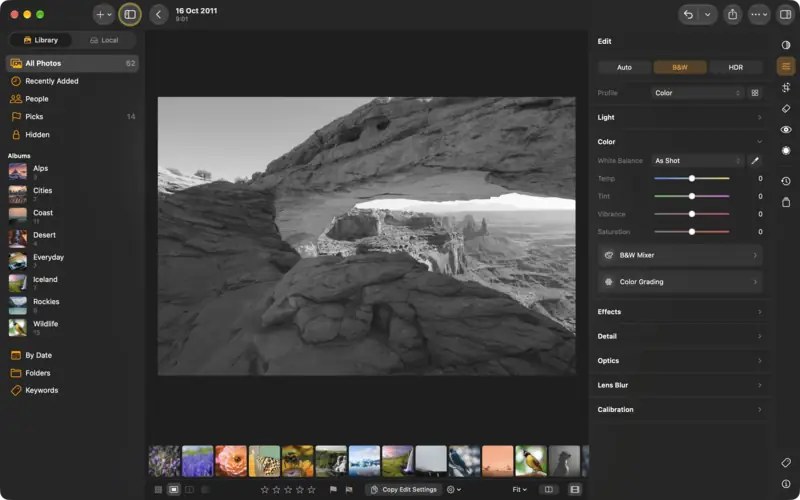Click the Temp slider handle

pos(692,179)
